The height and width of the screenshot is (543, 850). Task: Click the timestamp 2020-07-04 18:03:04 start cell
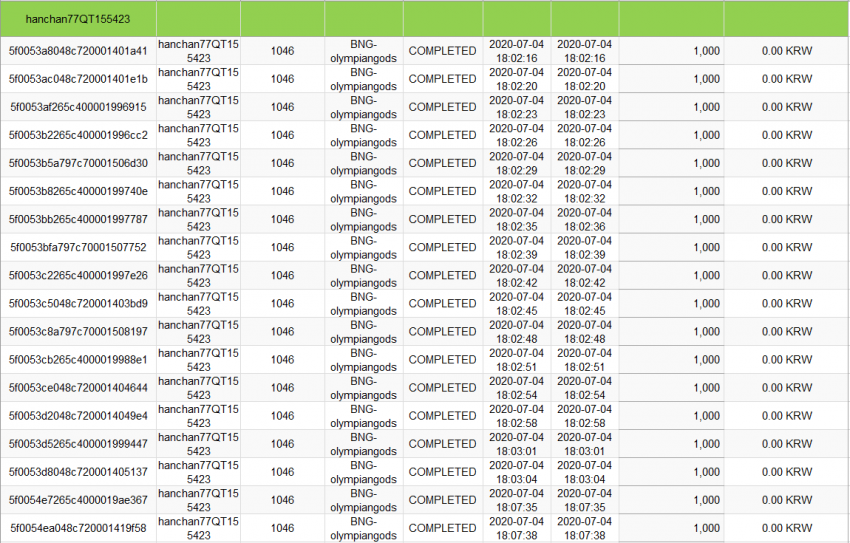click(x=517, y=472)
